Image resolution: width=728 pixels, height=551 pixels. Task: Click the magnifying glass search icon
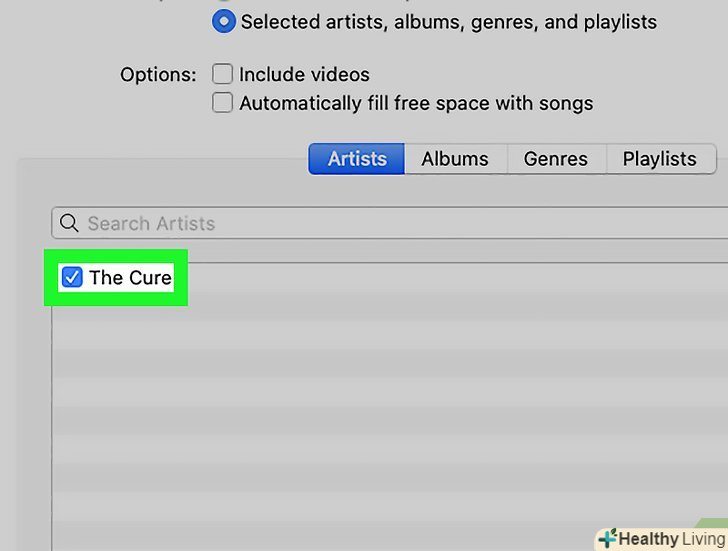(x=69, y=223)
